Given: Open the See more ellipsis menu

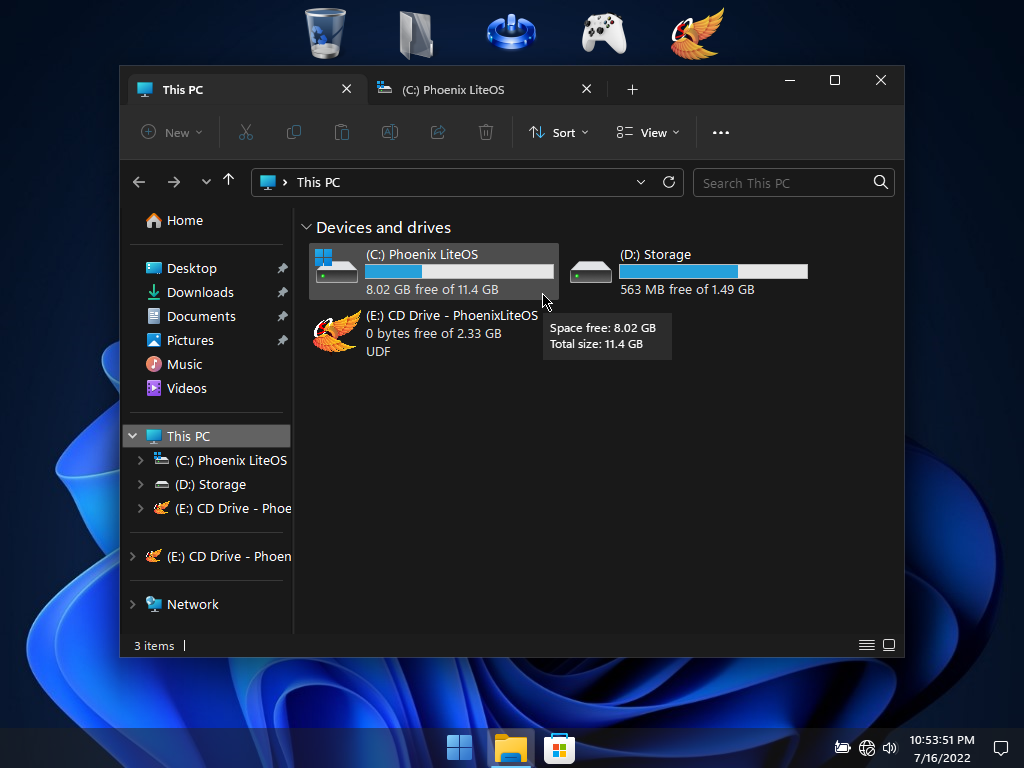Looking at the screenshot, I should (720, 132).
